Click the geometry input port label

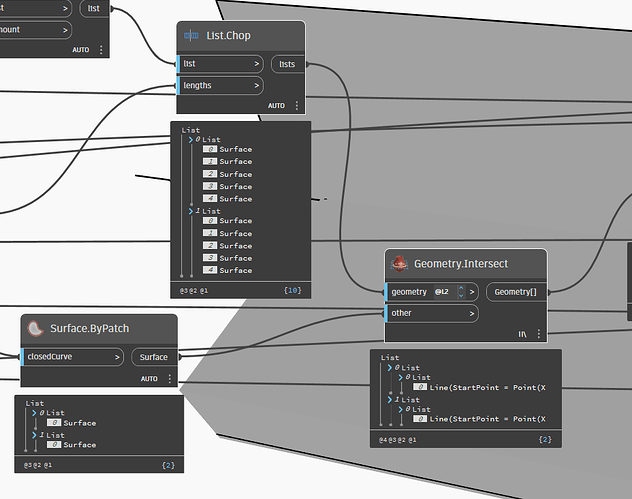point(409,292)
